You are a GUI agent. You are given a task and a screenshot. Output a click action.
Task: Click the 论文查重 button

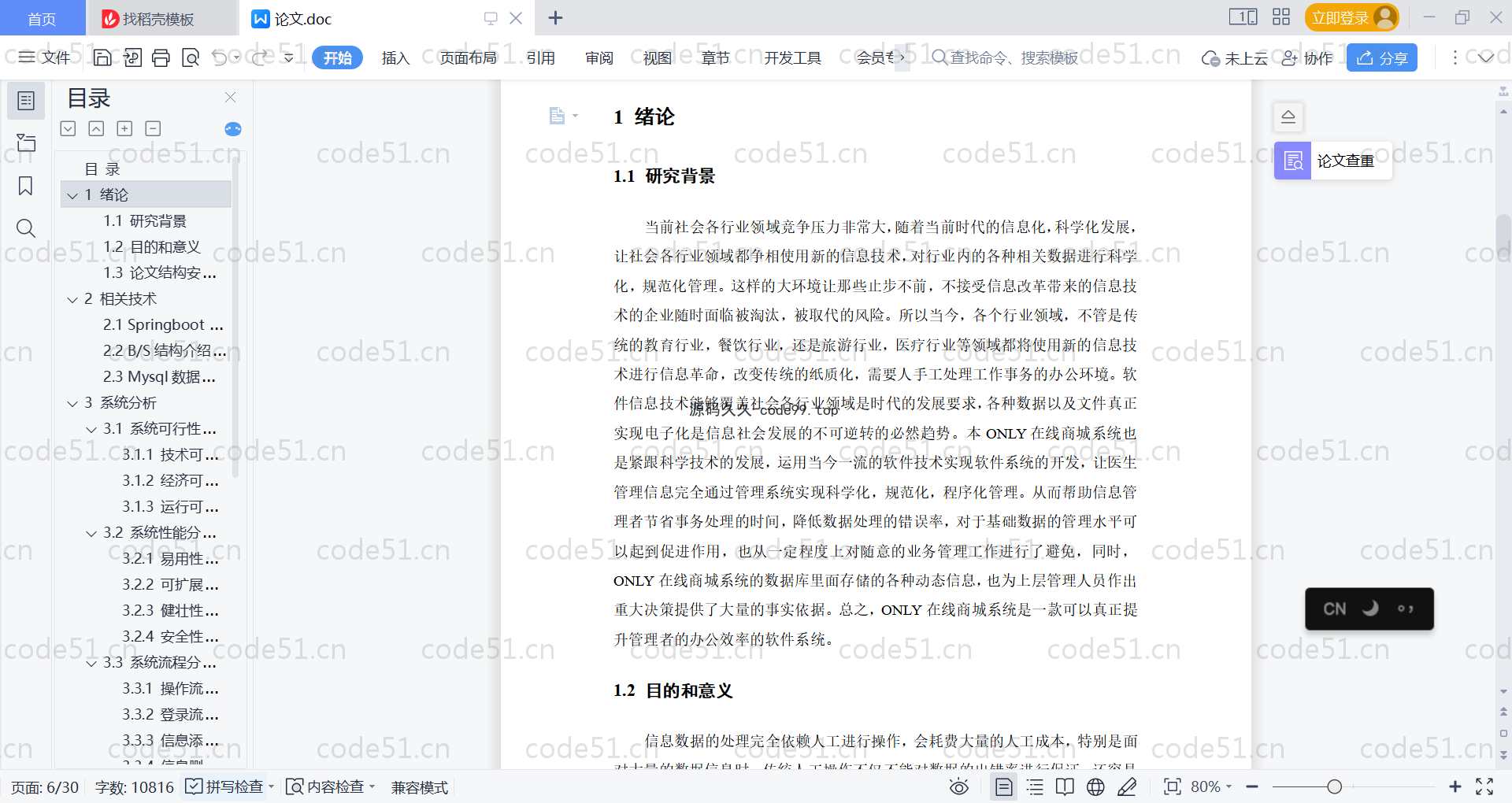[x=1332, y=161]
